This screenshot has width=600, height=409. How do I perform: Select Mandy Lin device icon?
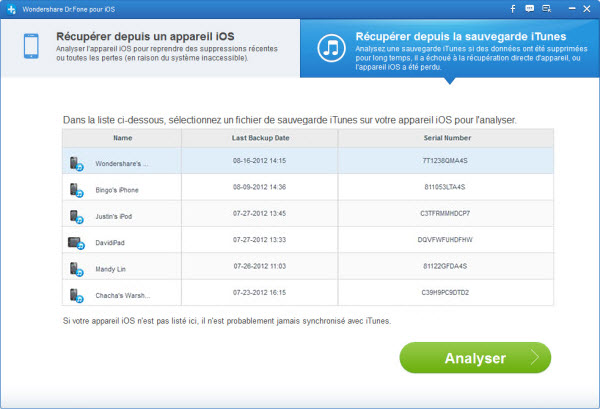click(x=76, y=269)
